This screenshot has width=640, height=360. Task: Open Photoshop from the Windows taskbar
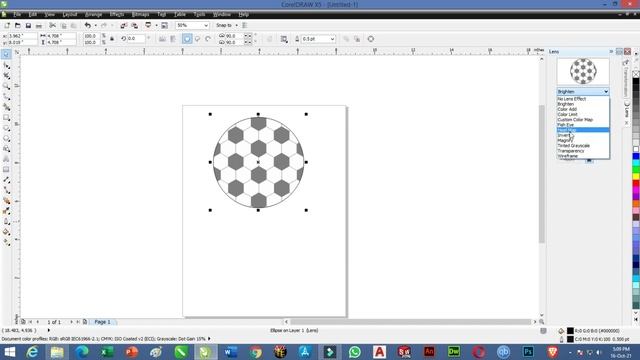tap(528, 352)
